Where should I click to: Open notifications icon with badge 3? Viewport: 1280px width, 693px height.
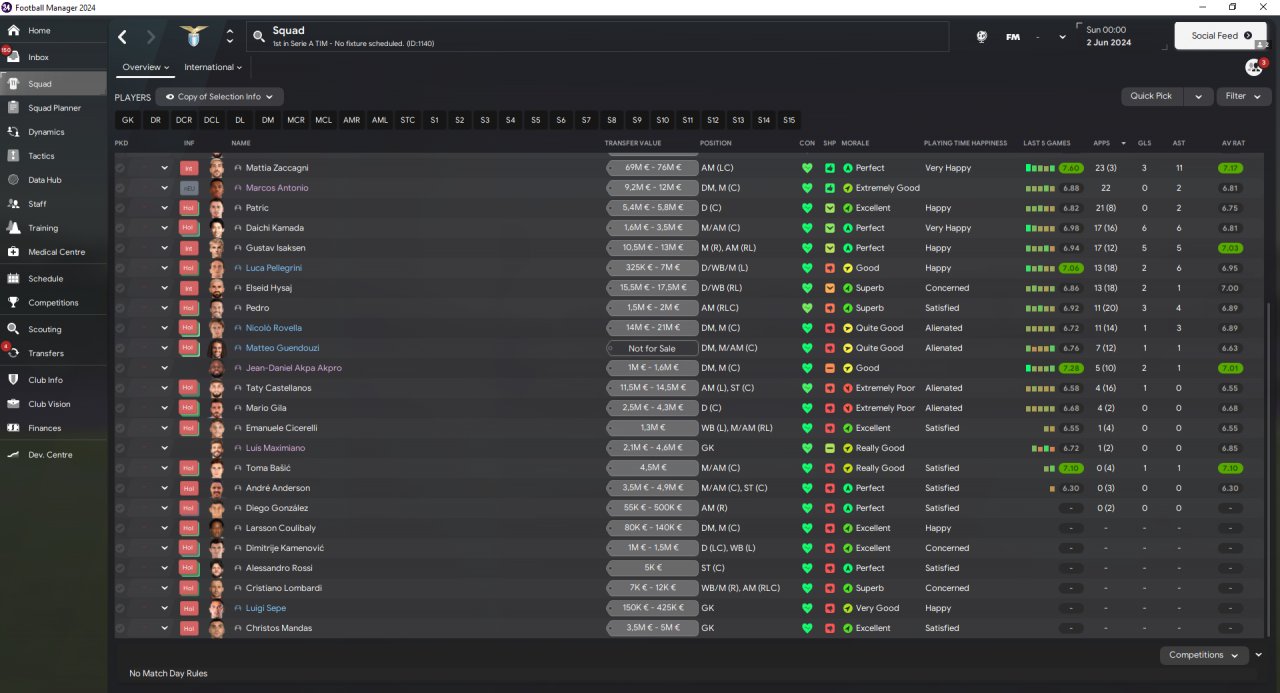[1253, 67]
